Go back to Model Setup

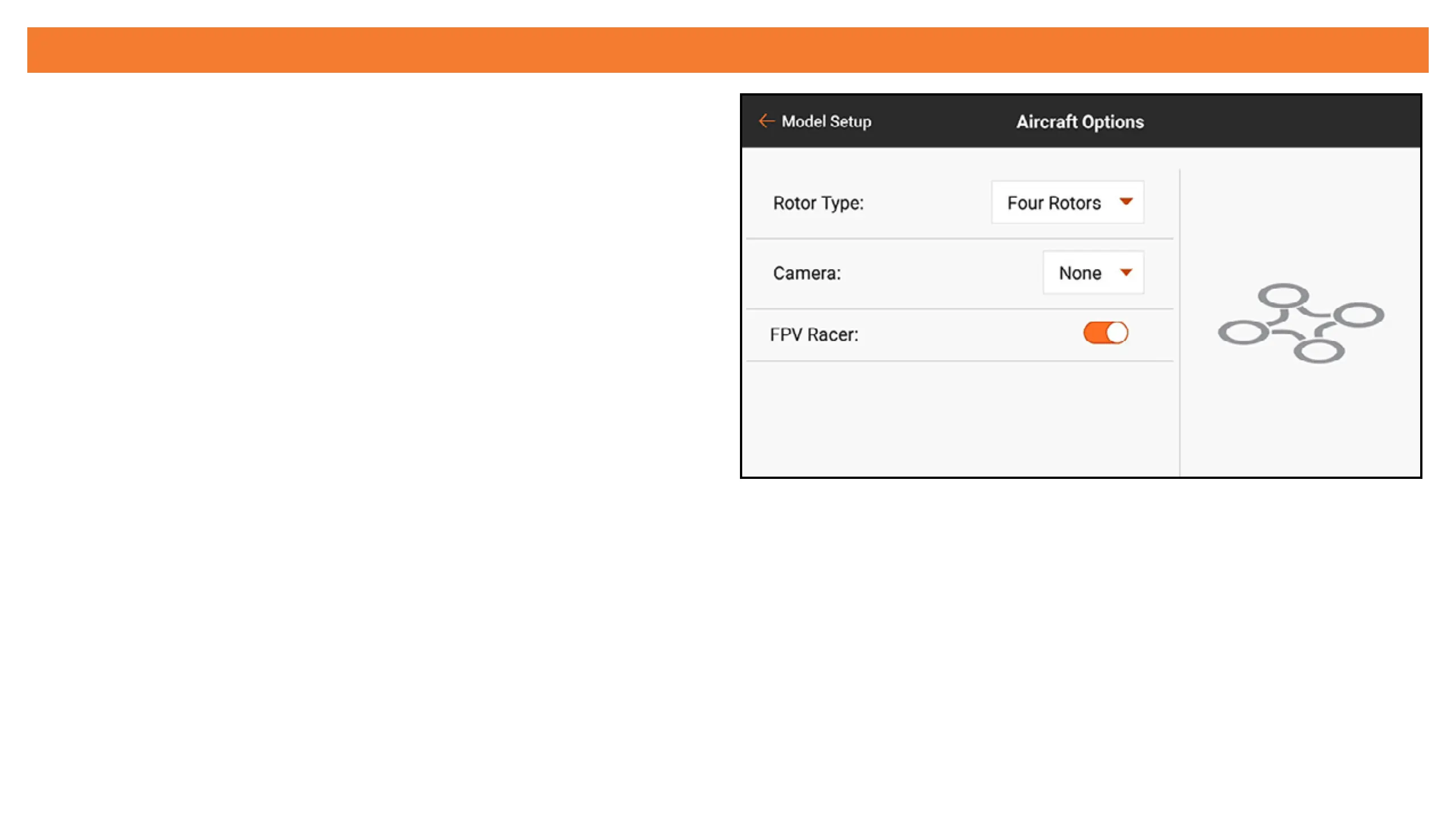click(826, 121)
